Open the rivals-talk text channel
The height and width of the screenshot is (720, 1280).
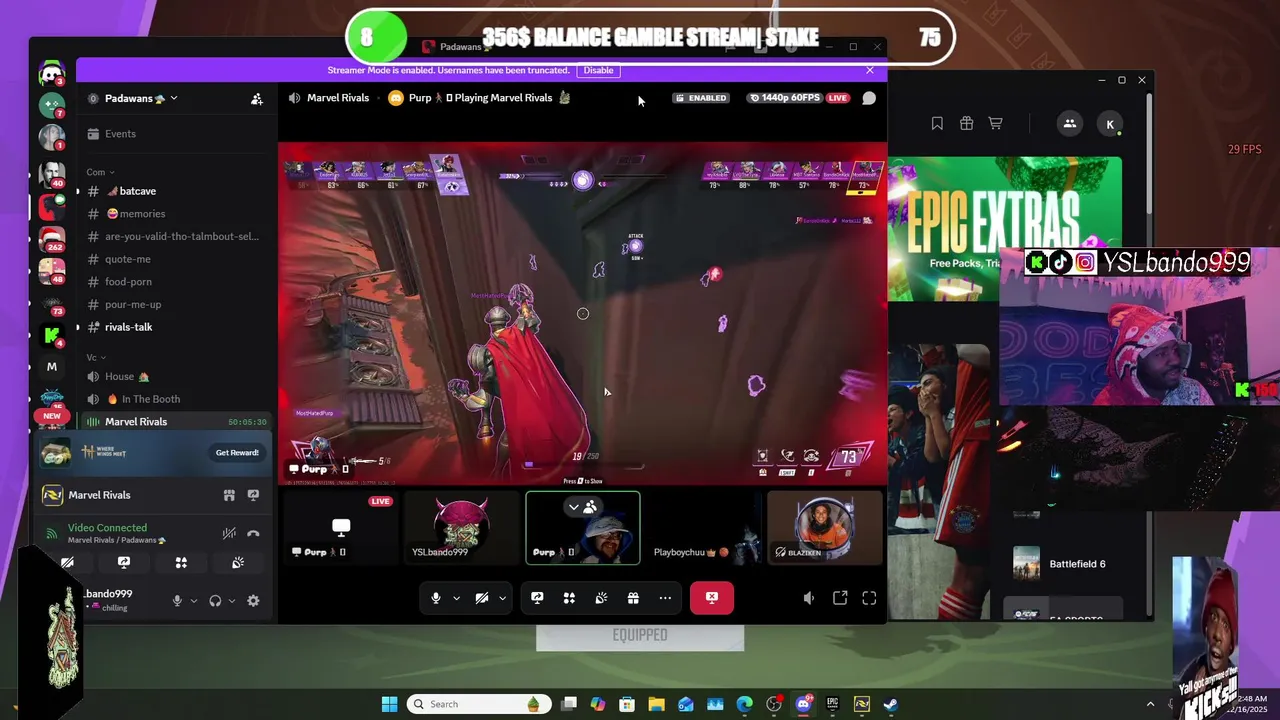128,327
